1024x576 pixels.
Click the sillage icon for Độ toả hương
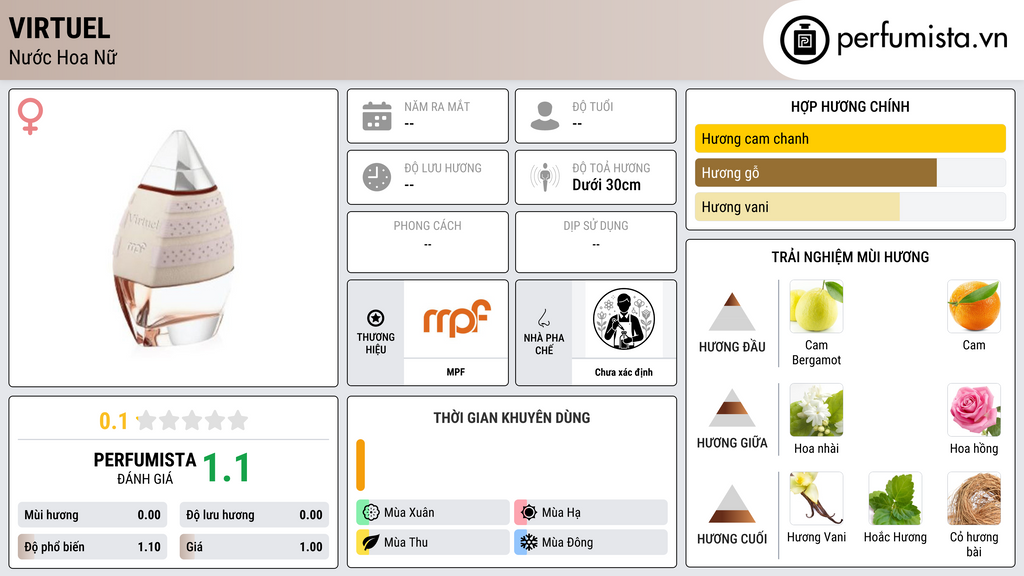[x=545, y=177]
